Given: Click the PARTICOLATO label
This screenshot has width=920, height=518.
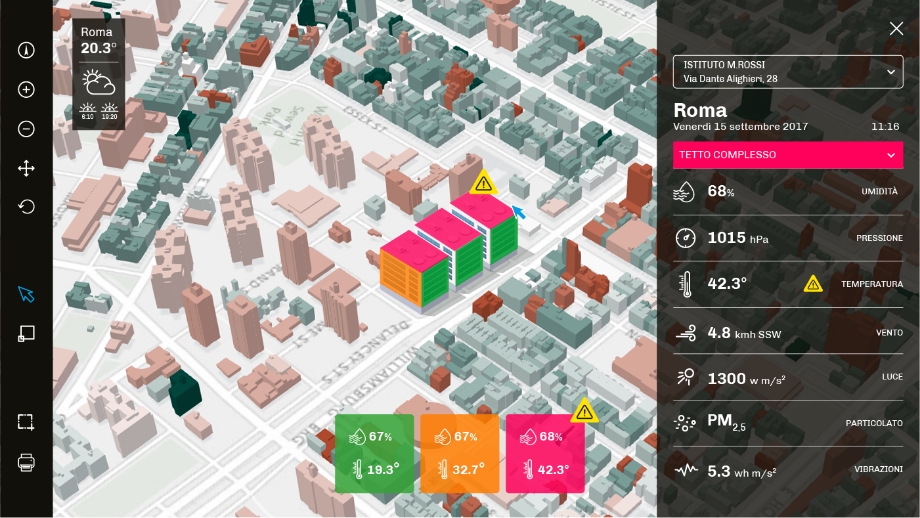Looking at the screenshot, I should [x=874, y=423].
